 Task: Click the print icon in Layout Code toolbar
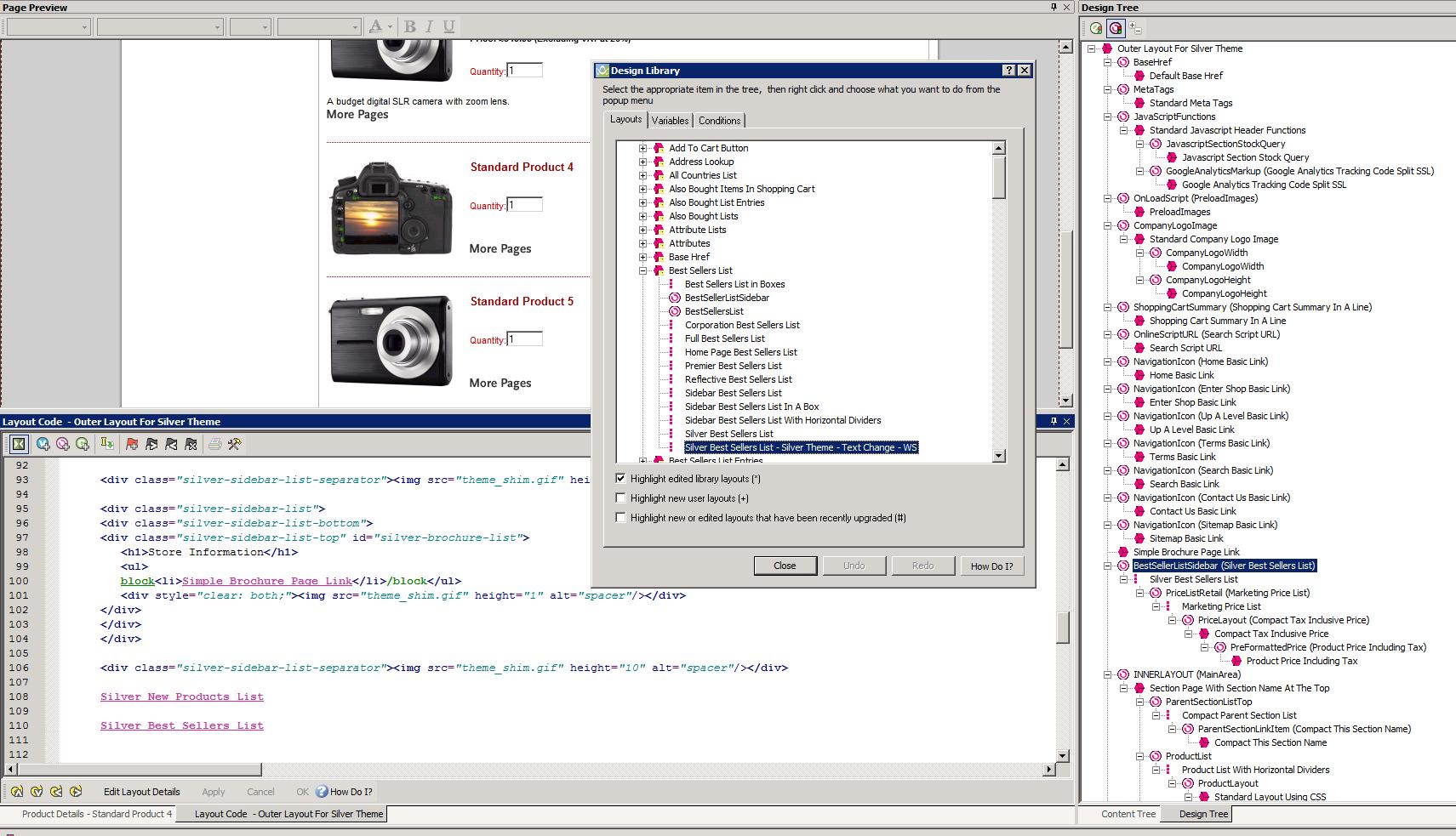click(214, 444)
